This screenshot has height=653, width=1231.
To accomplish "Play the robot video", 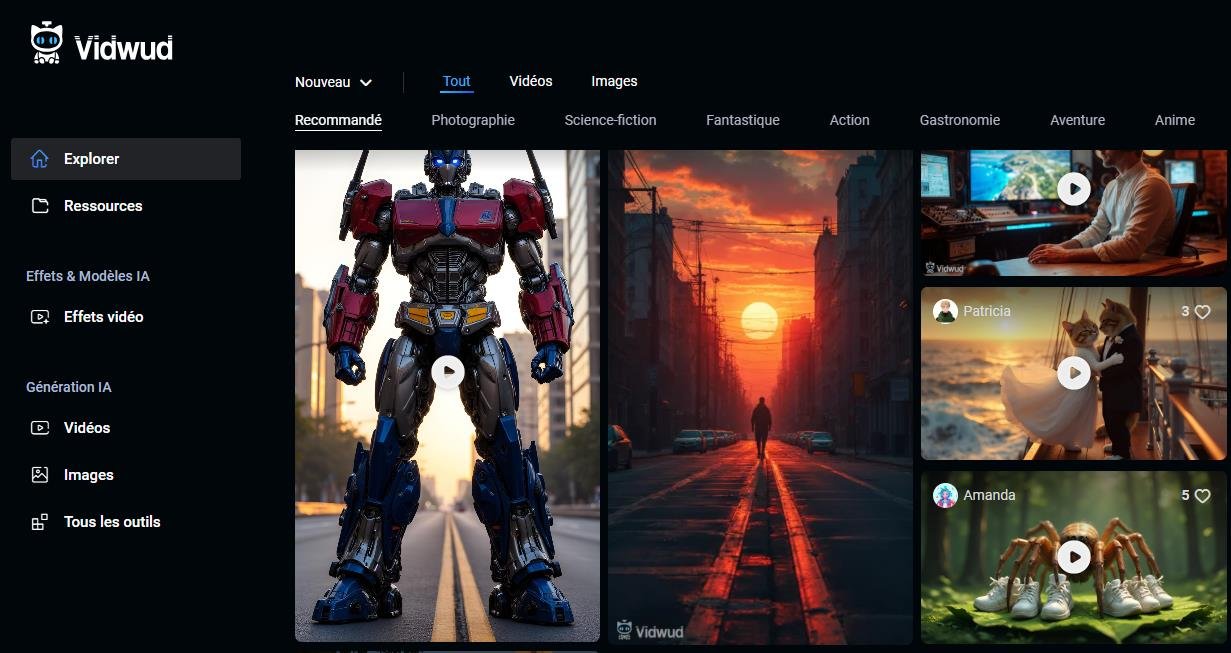I will (x=448, y=372).
